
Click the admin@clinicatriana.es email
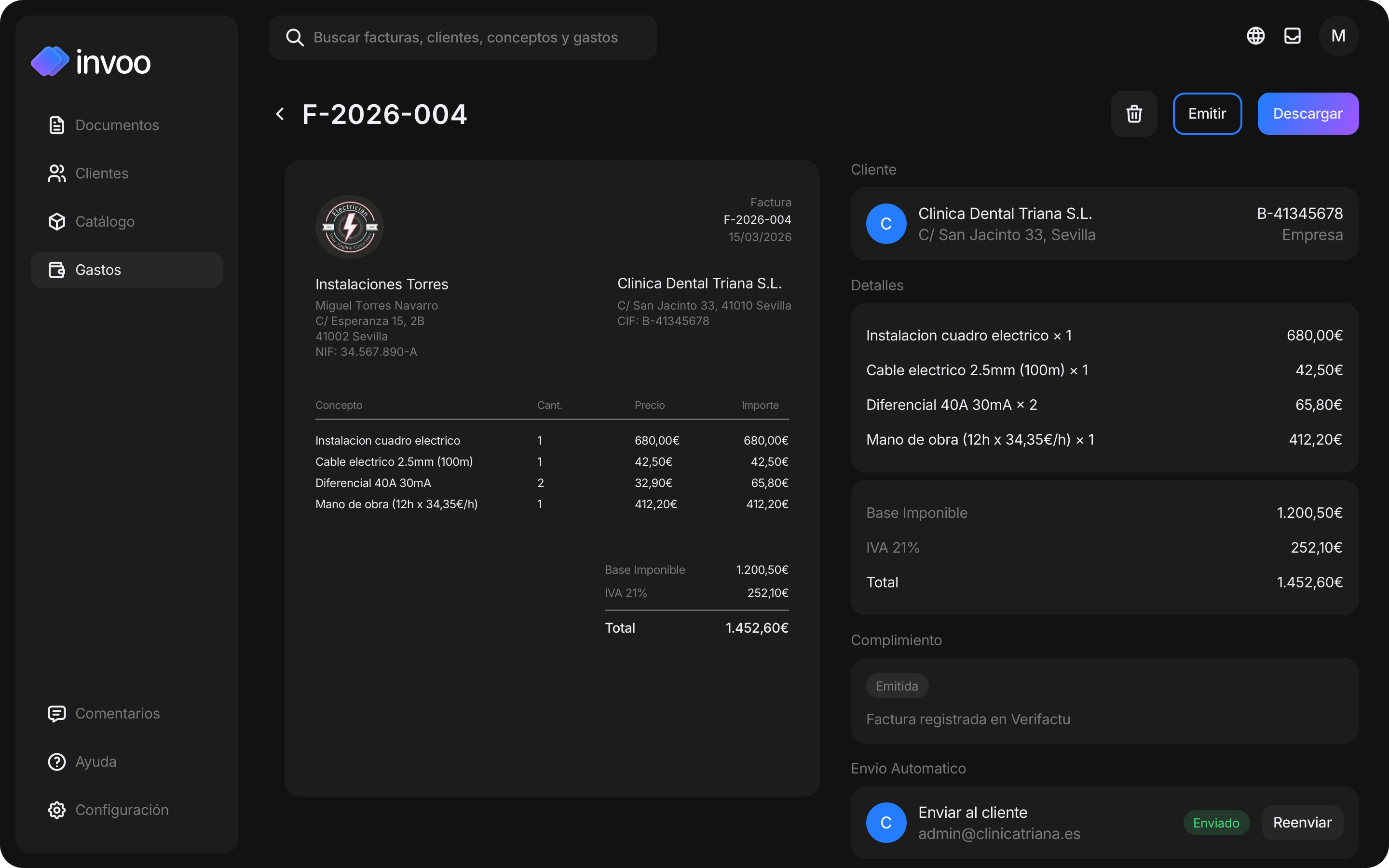click(999, 834)
